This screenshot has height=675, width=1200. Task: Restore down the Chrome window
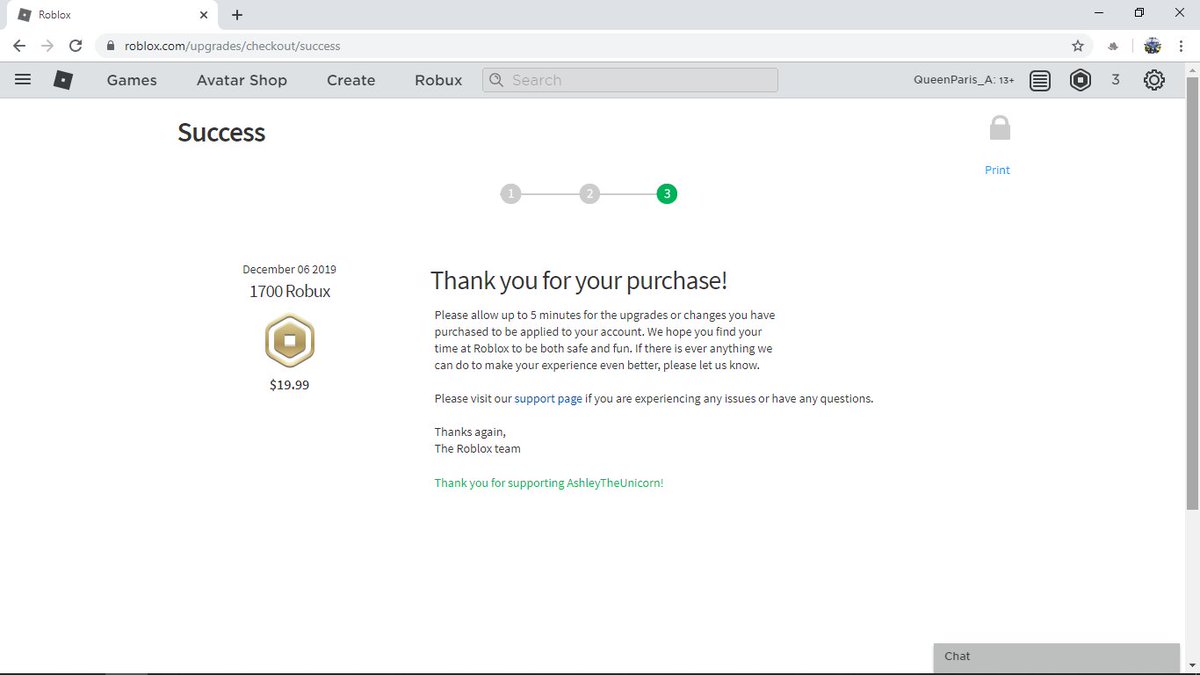point(1139,13)
